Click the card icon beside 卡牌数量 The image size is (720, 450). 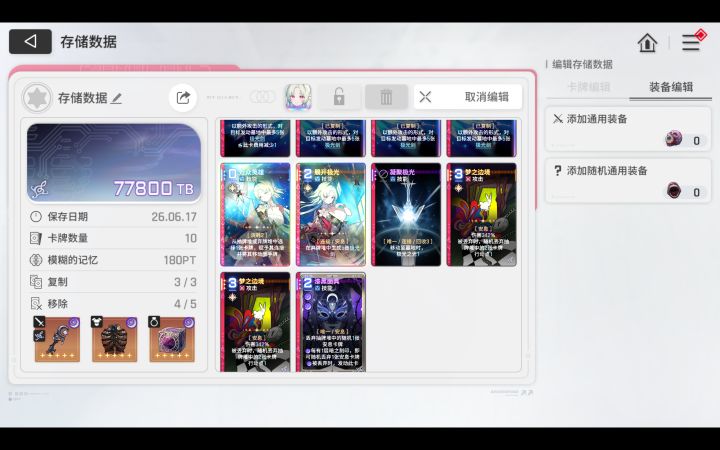coord(36,238)
